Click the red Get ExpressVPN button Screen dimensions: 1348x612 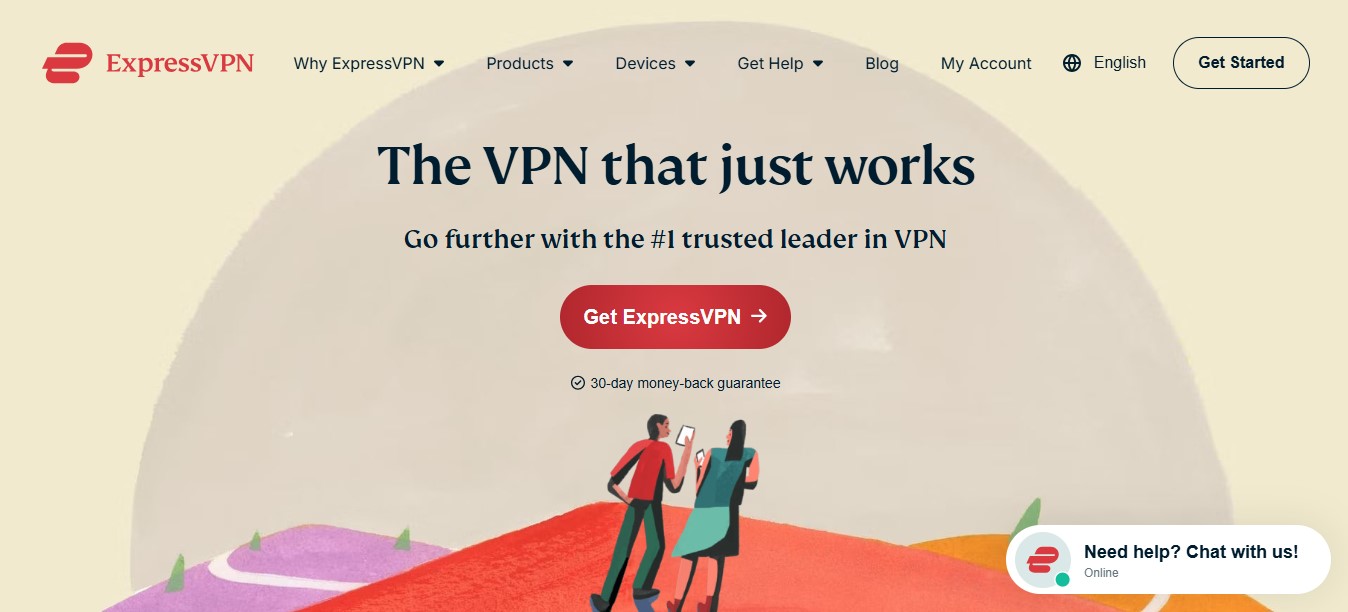click(x=675, y=317)
